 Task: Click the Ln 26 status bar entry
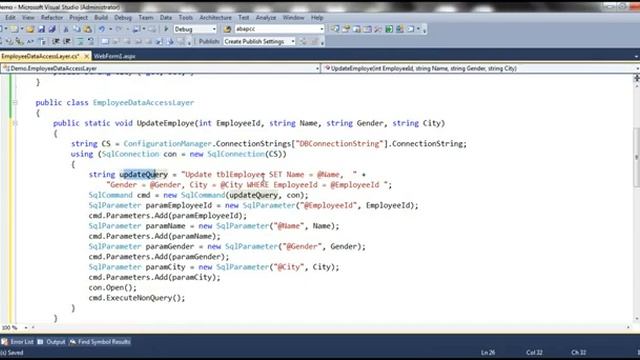point(488,353)
